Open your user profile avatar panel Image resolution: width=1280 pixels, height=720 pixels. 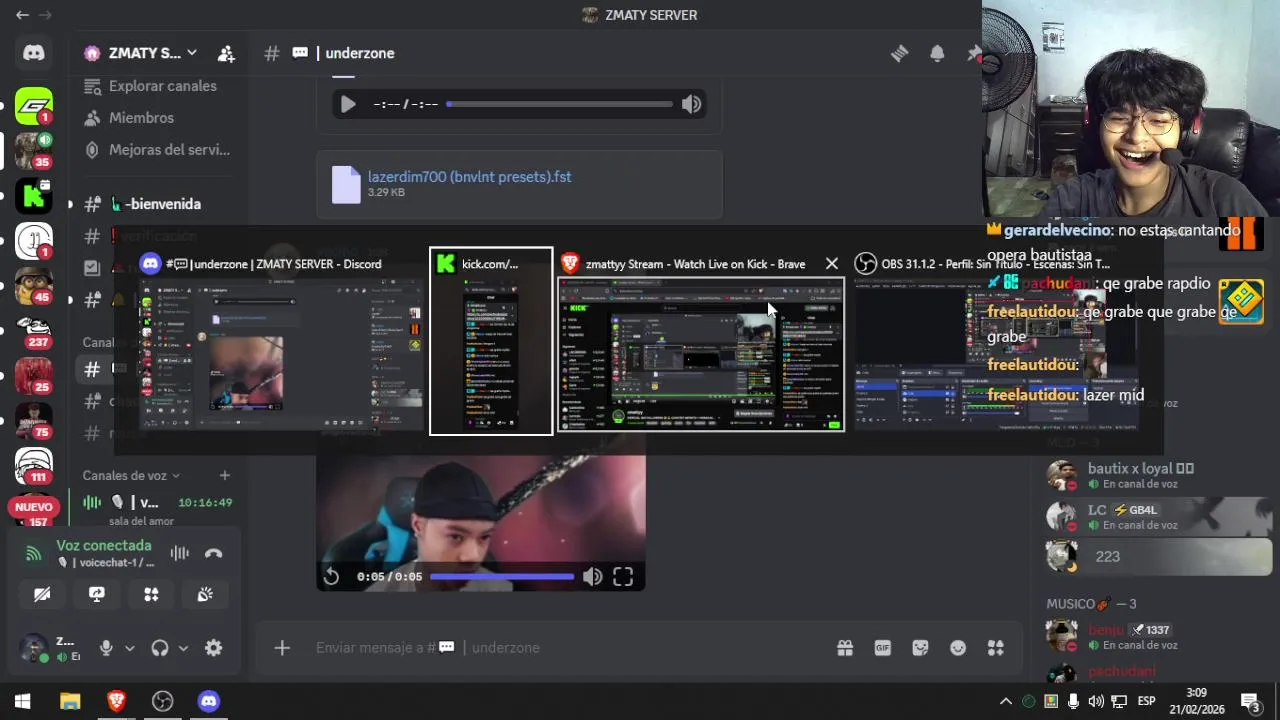(x=50, y=648)
